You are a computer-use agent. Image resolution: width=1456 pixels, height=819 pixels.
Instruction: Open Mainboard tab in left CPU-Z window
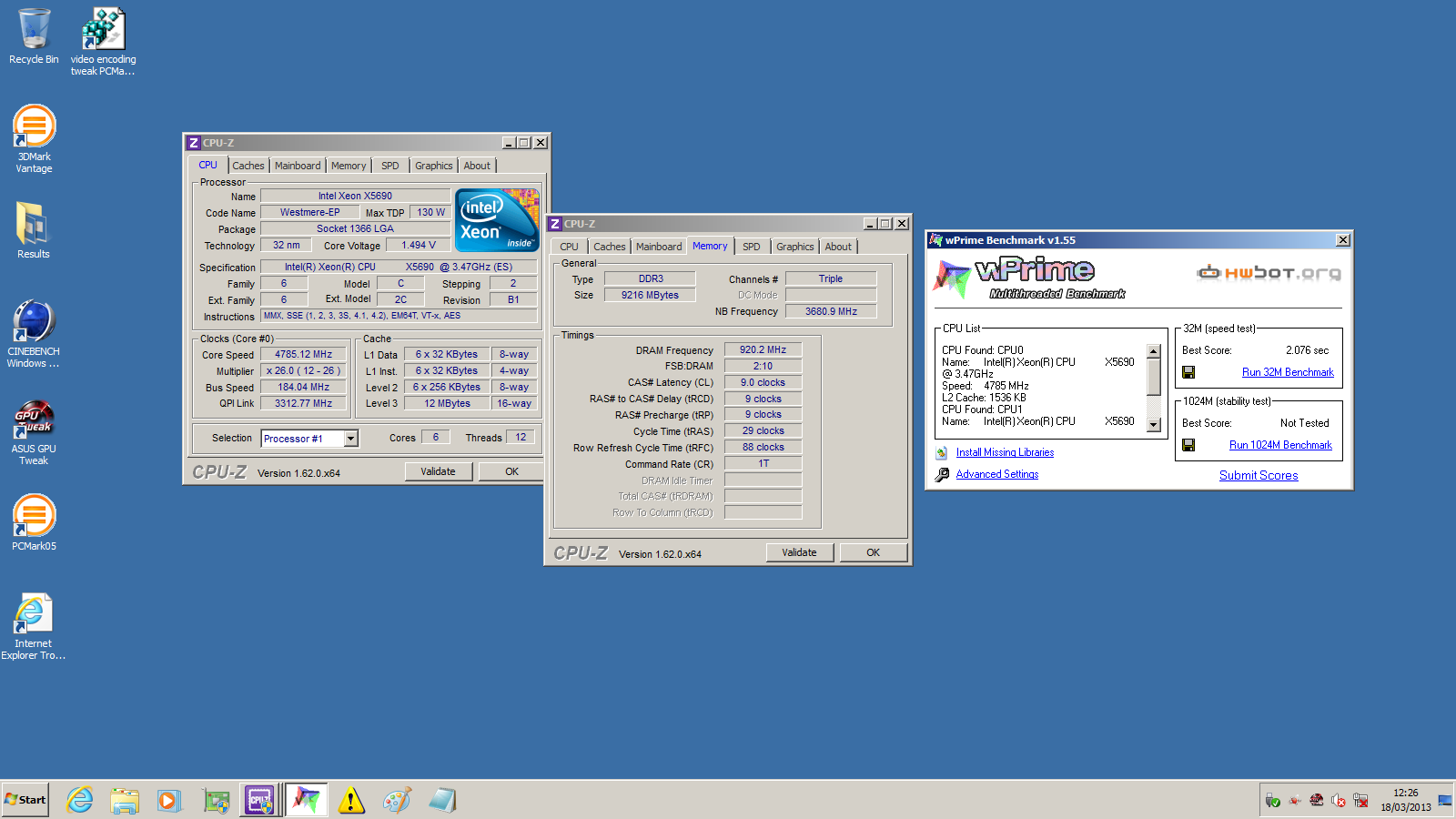pyautogui.click(x=298, y=166)
